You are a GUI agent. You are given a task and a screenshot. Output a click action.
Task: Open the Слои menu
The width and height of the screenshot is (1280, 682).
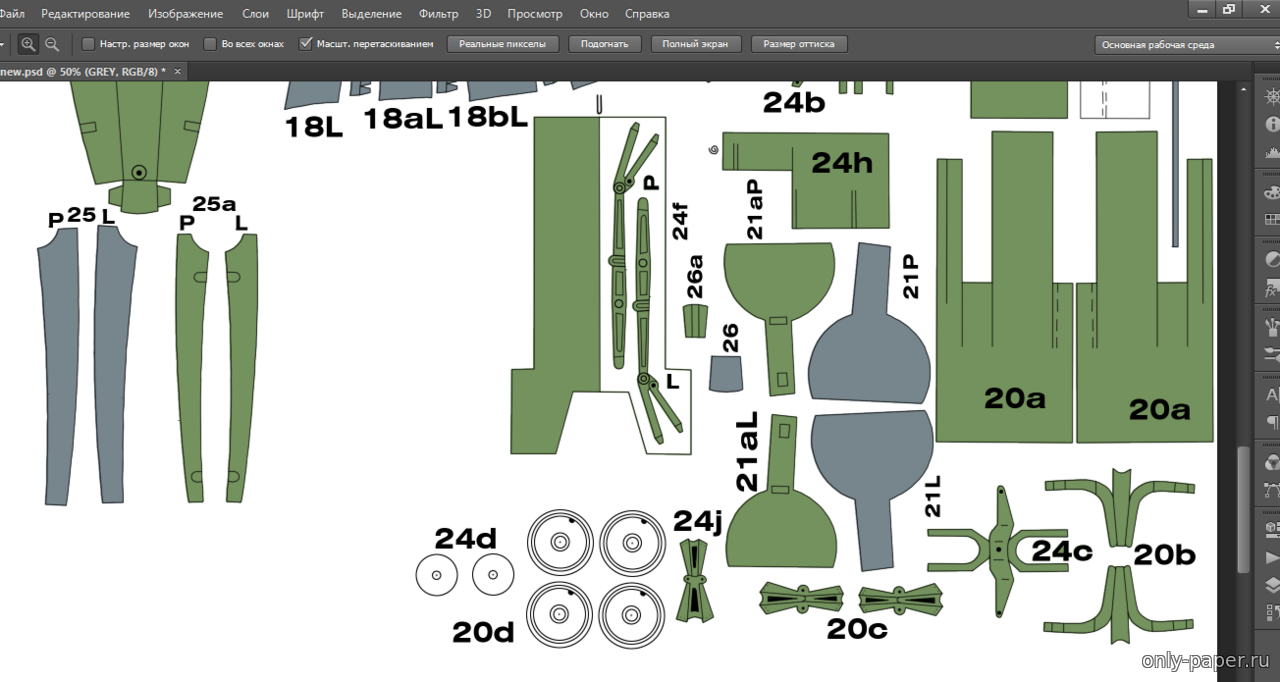tap(255, 14)
